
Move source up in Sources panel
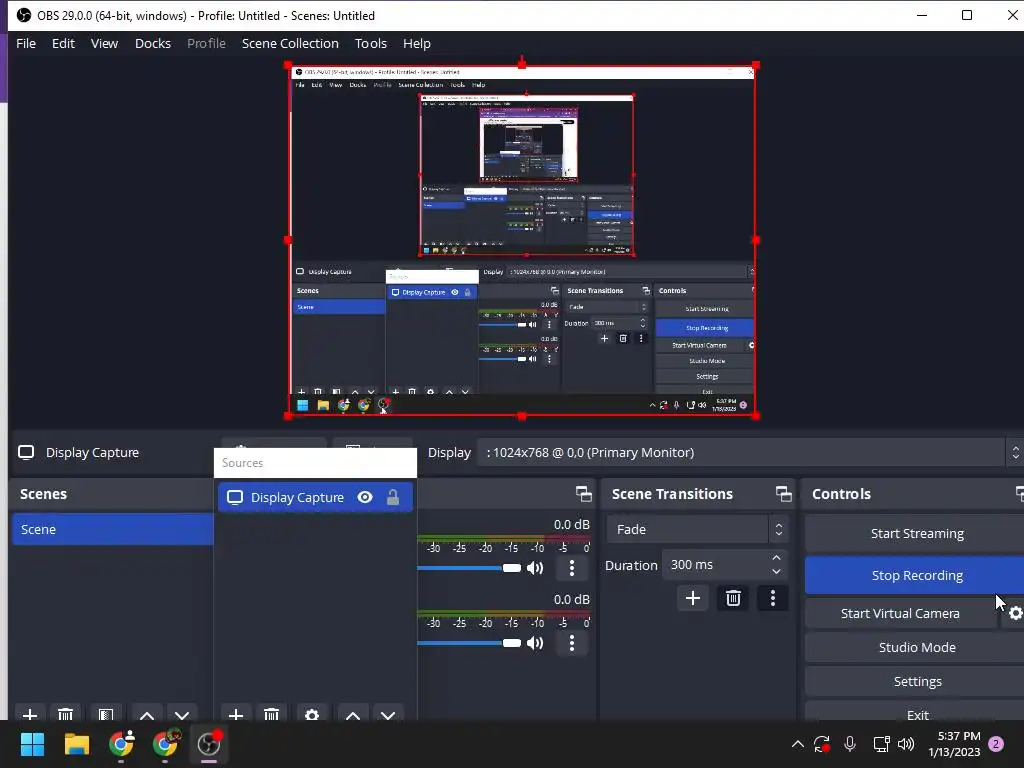(353, 715)
